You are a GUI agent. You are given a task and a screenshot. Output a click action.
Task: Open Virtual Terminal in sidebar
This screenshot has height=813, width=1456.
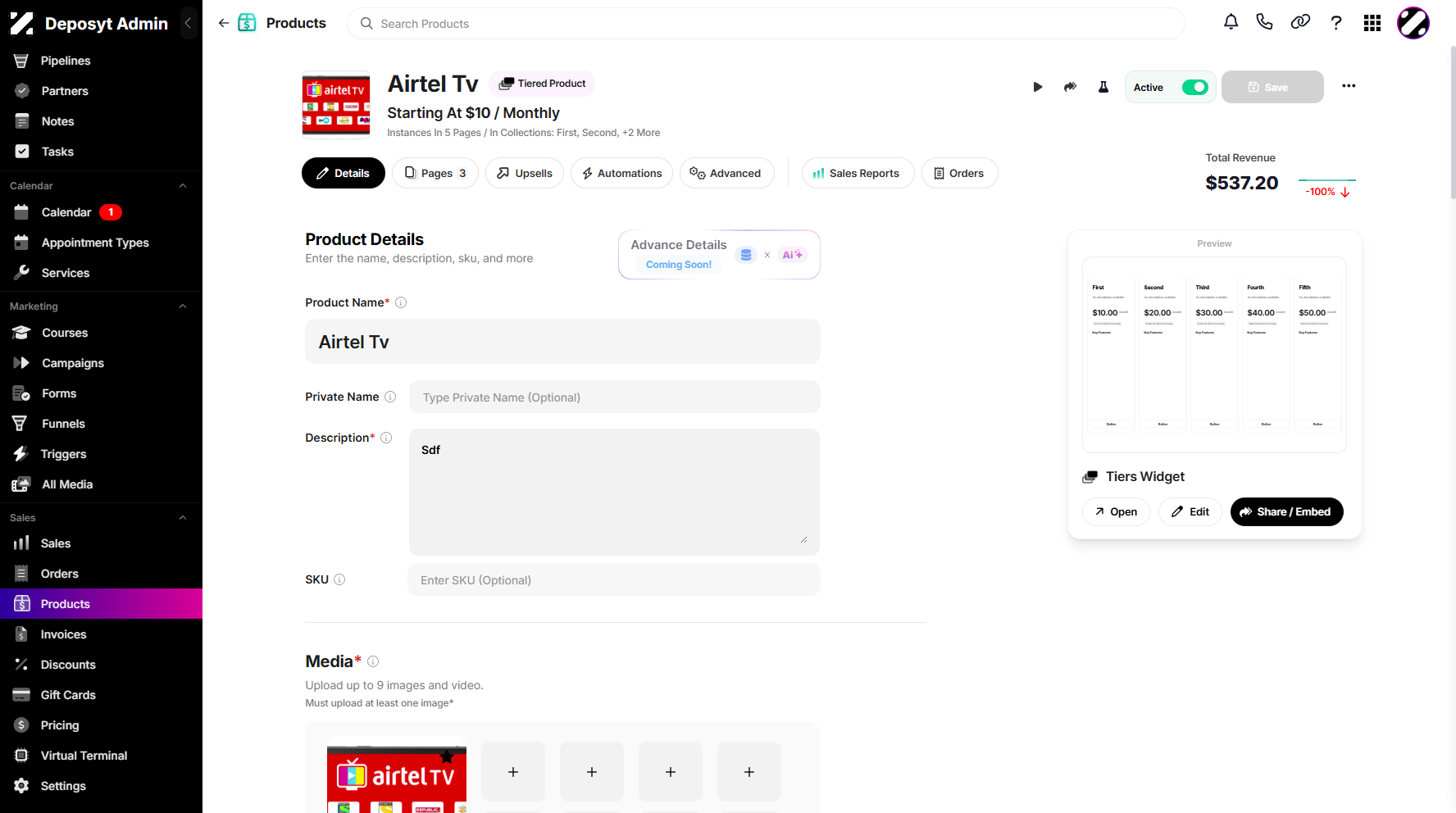101,756
